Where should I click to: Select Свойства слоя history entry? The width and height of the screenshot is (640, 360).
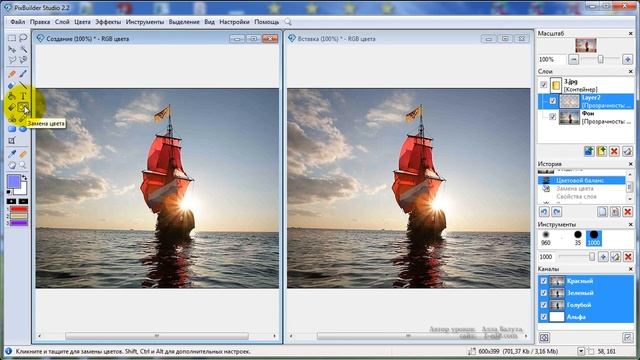(582, 197)
